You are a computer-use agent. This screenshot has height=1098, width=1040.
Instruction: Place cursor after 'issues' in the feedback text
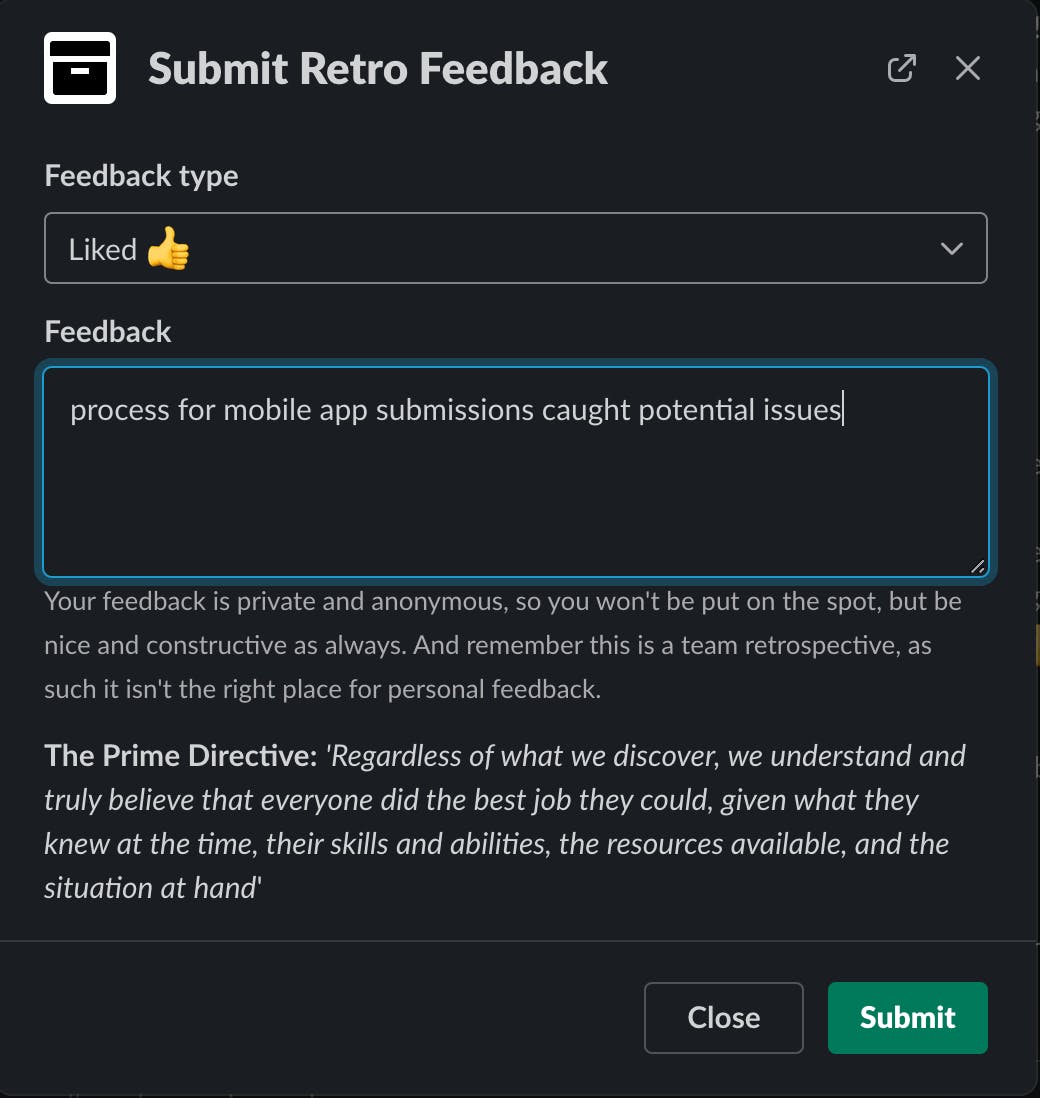[x=842, y=410]
